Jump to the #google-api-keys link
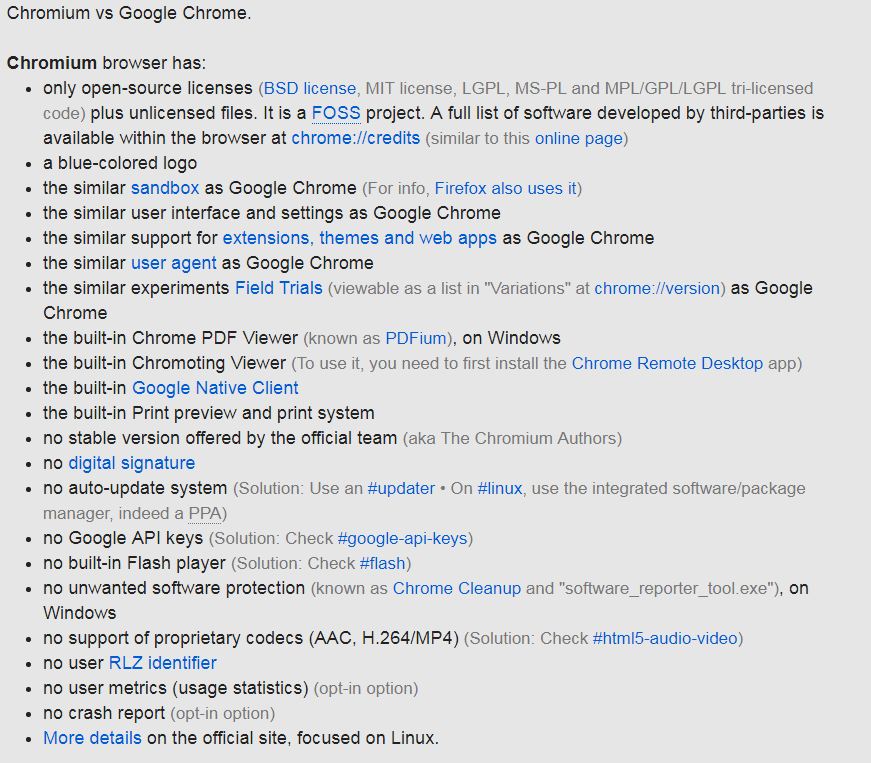This screenshot has height=763, width=871. (x=402, y=538)
